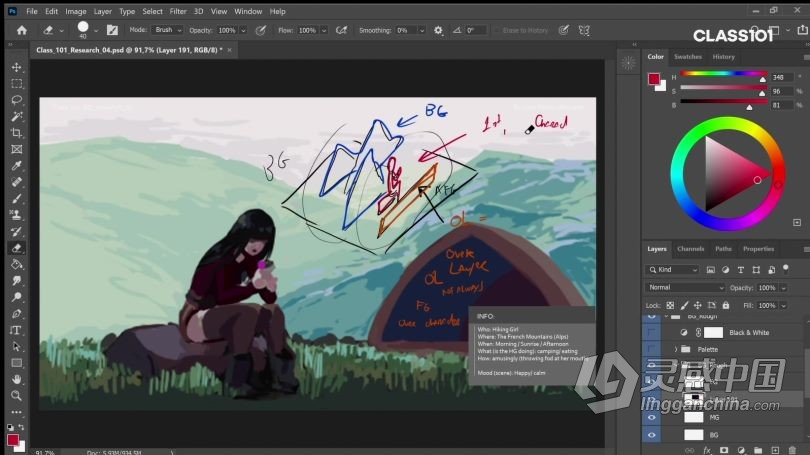Screen dimensions: 810x455
Task: Select the Eraser tool in toolbar
Action: coord(17,248)
